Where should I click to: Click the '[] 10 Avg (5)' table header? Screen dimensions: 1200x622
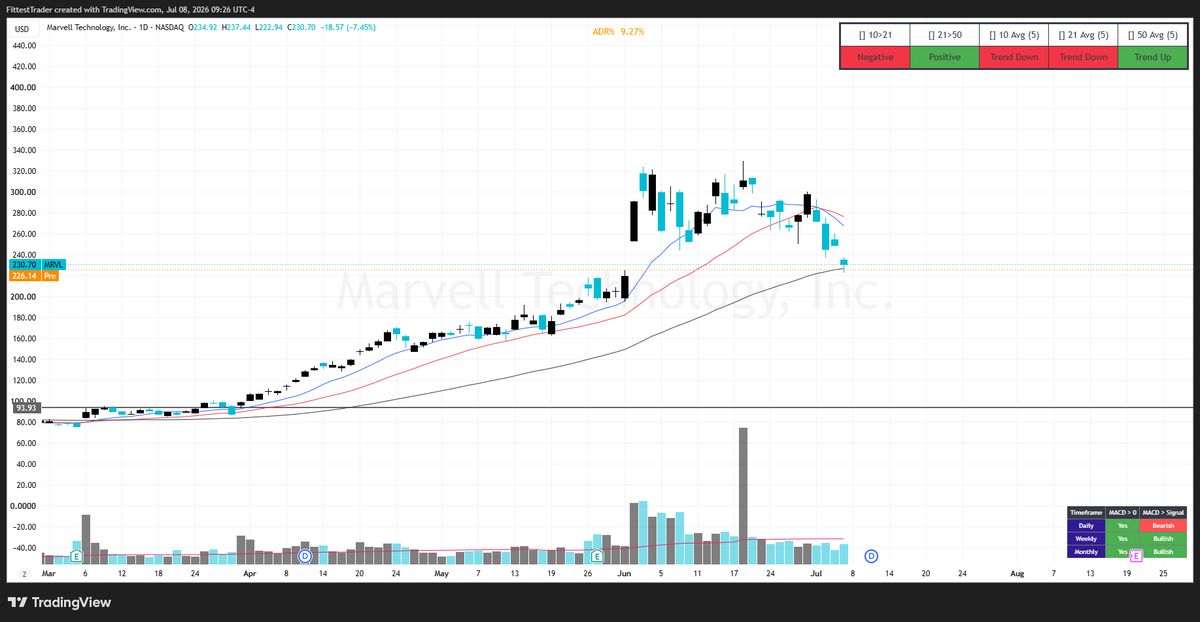pyautogui.click(x=1014, y=34)
